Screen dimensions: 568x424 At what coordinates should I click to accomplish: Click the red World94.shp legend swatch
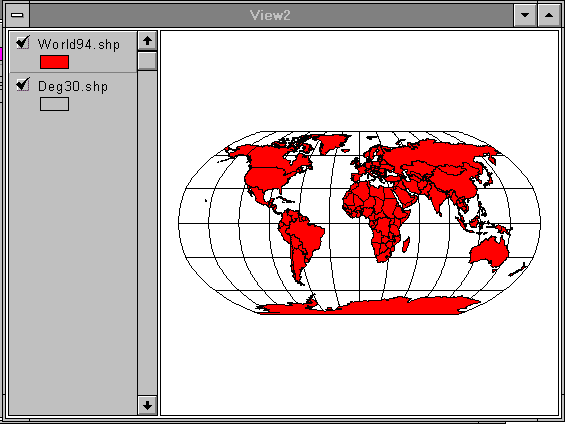coord(54,62)
